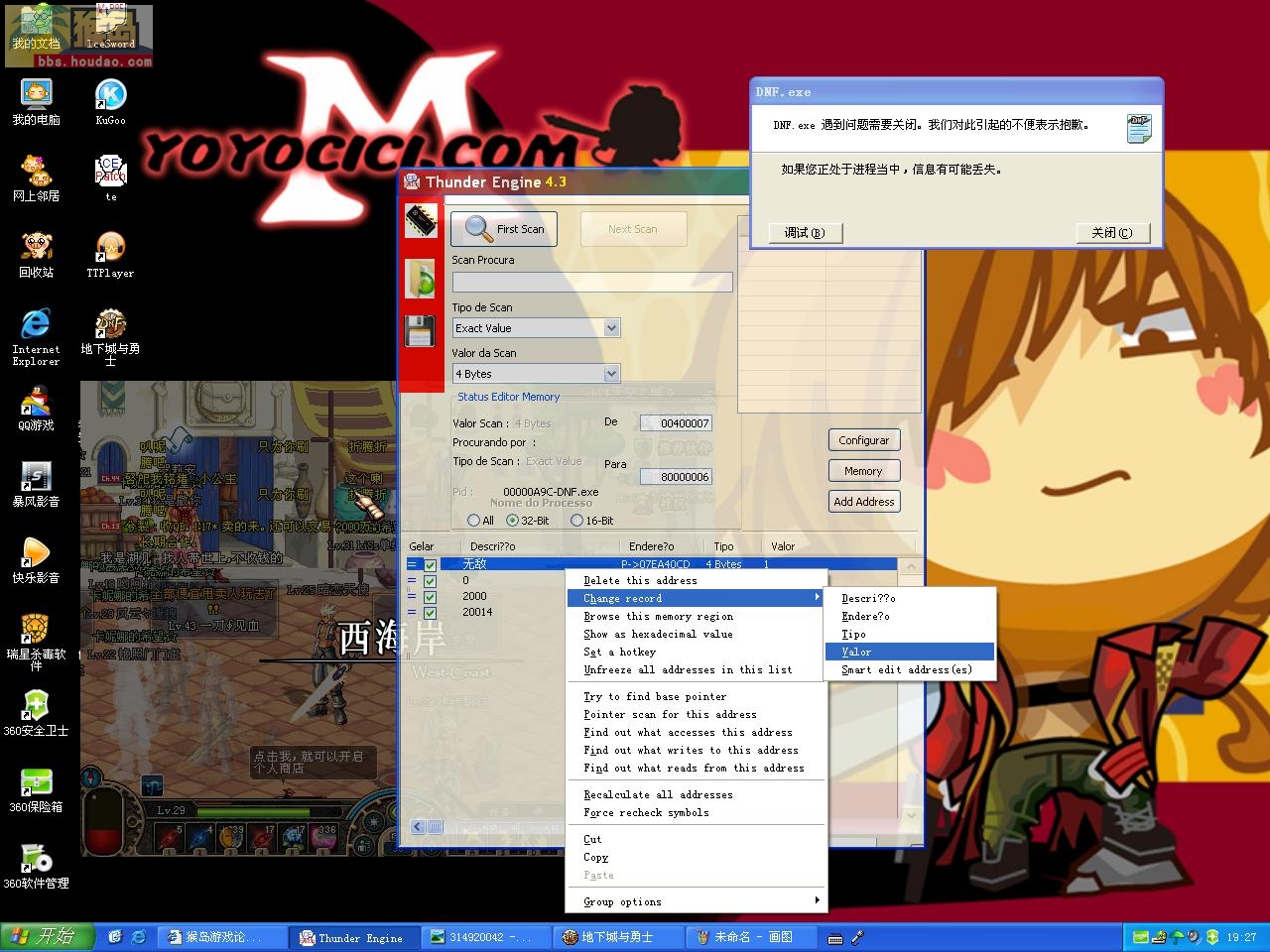Toggle freeze checkbox for the 2000 row
The image size is (1270, 952).
(431, 596)
